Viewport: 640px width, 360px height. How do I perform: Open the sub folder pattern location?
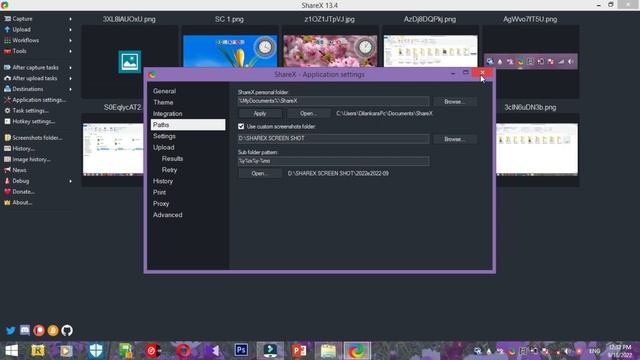coord(260,173)
